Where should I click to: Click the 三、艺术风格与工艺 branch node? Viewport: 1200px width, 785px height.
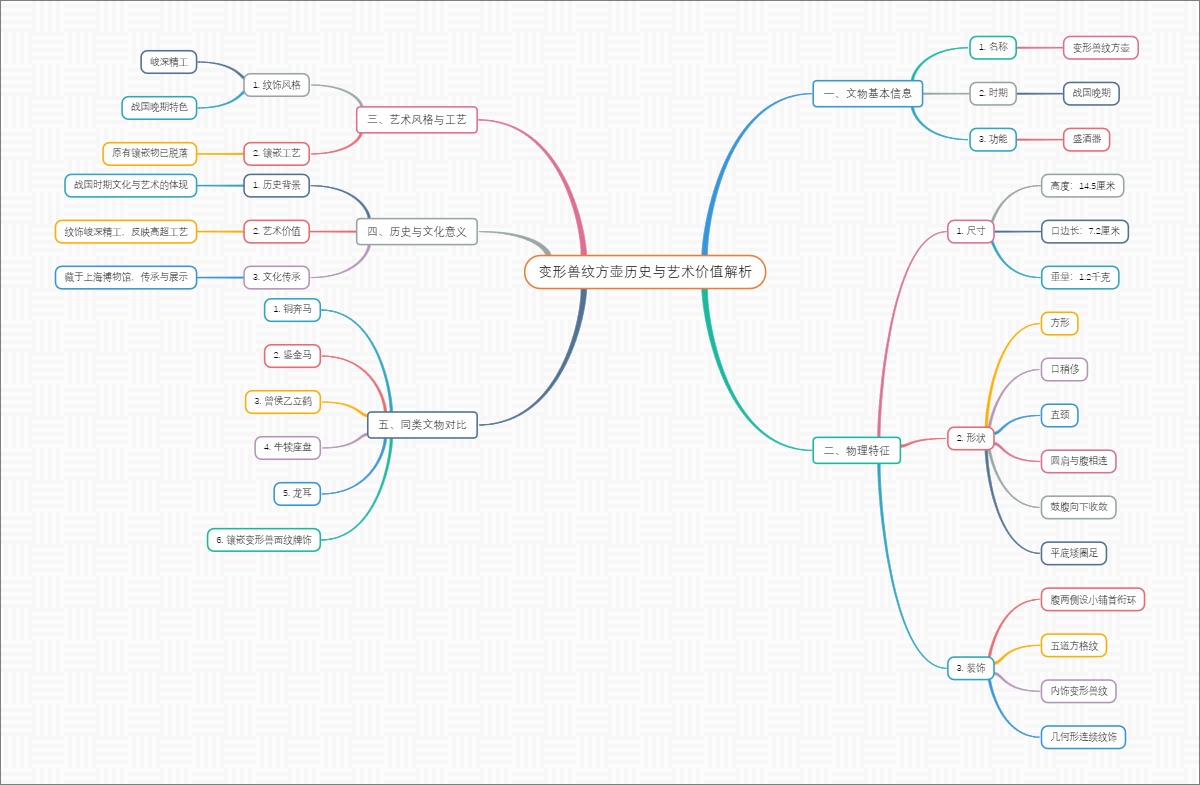[417, 120]
